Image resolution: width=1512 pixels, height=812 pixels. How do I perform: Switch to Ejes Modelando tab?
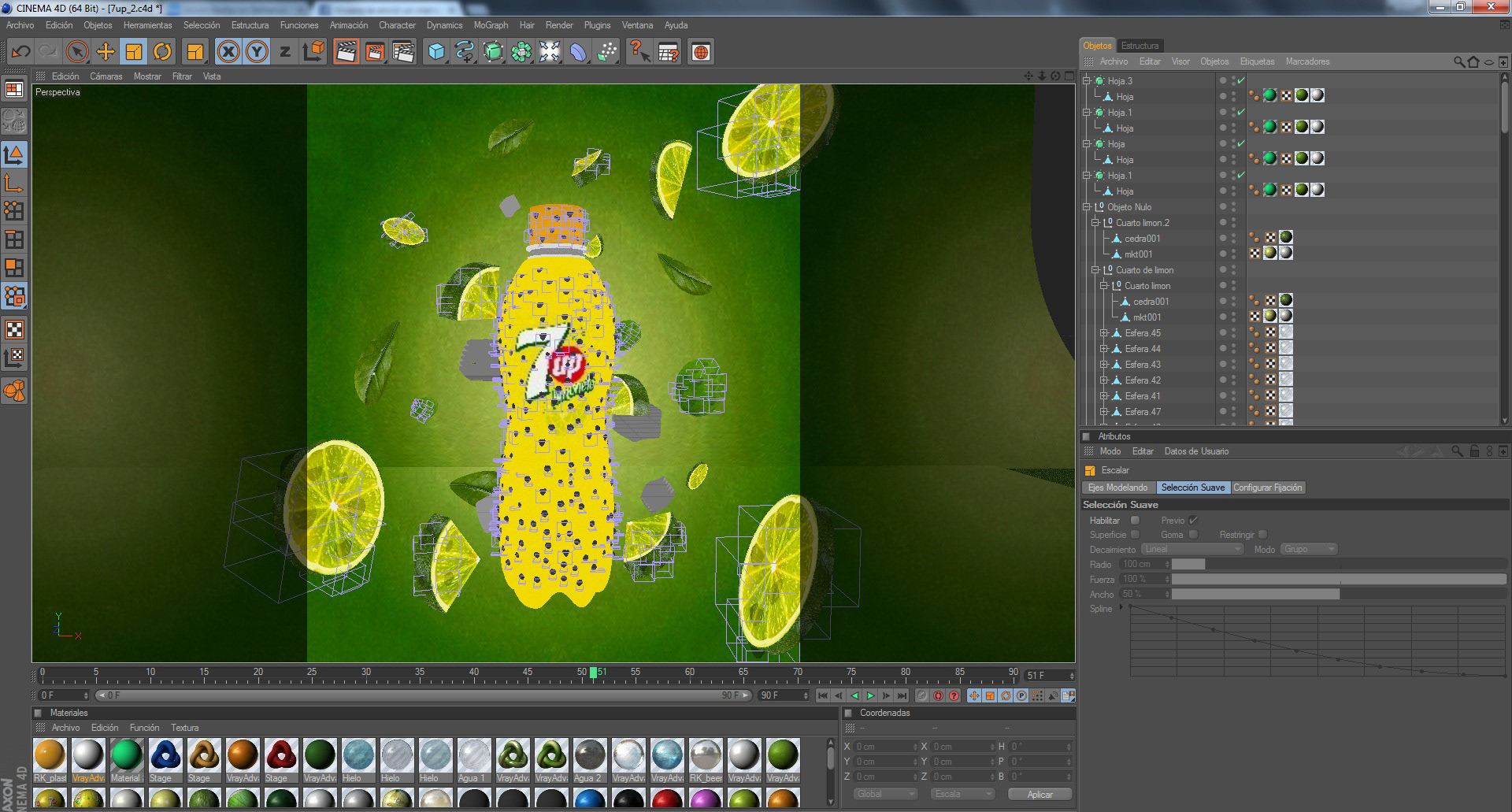pyautogui.click(x=1118, y=488)
